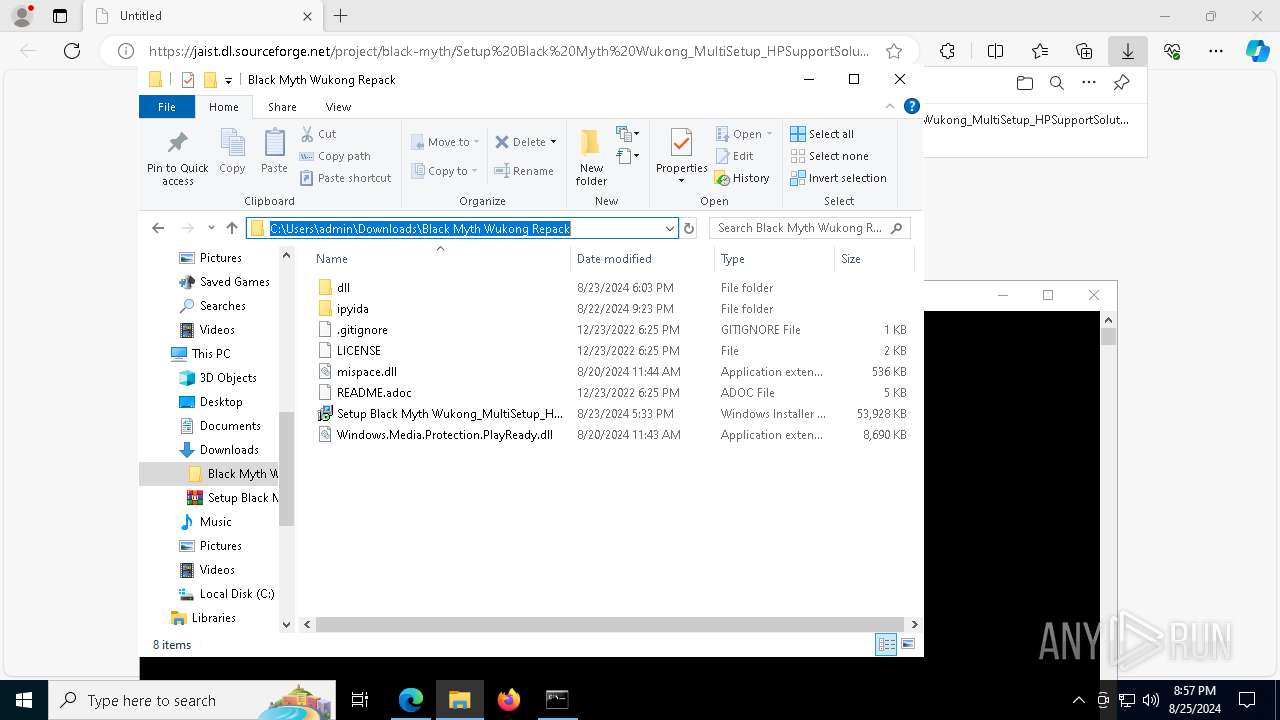Click the History button in Open group
This screenshot has height=720, width=1280.
click(742, 178)
